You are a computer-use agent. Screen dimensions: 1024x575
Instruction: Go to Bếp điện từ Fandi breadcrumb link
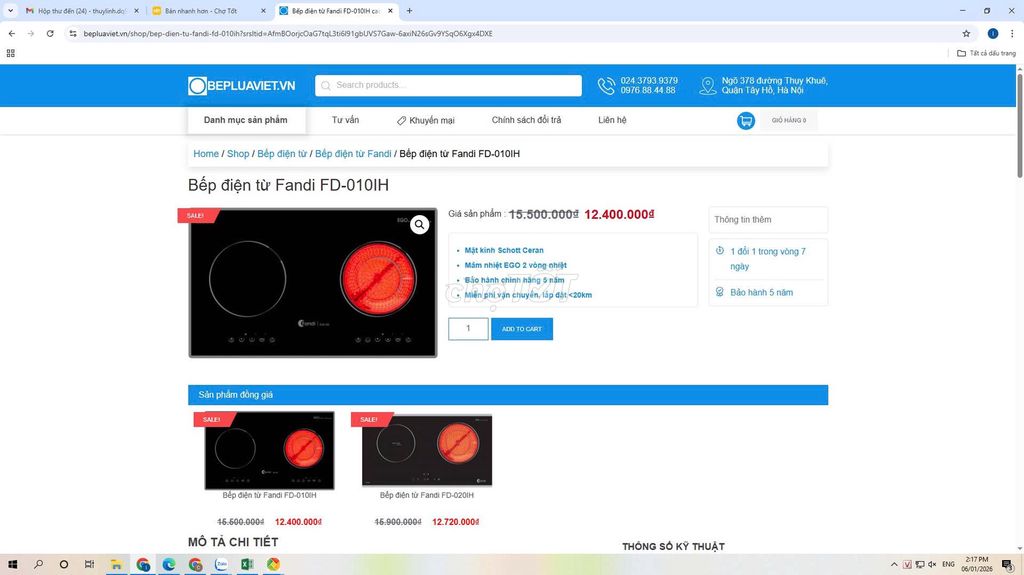pos(353,154)
